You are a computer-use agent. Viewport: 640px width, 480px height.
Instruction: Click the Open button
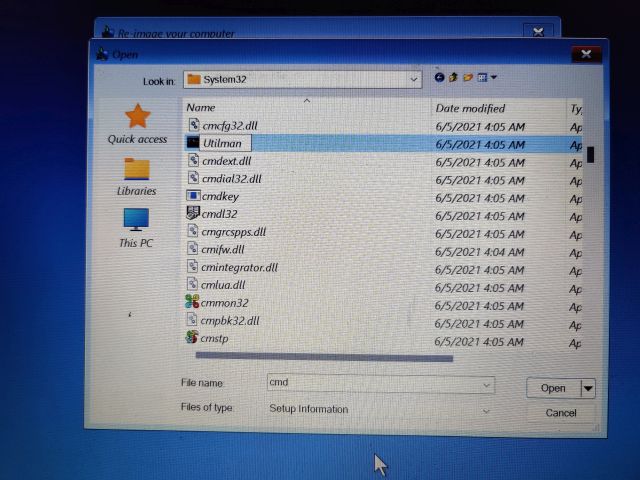tap(553, 388)
